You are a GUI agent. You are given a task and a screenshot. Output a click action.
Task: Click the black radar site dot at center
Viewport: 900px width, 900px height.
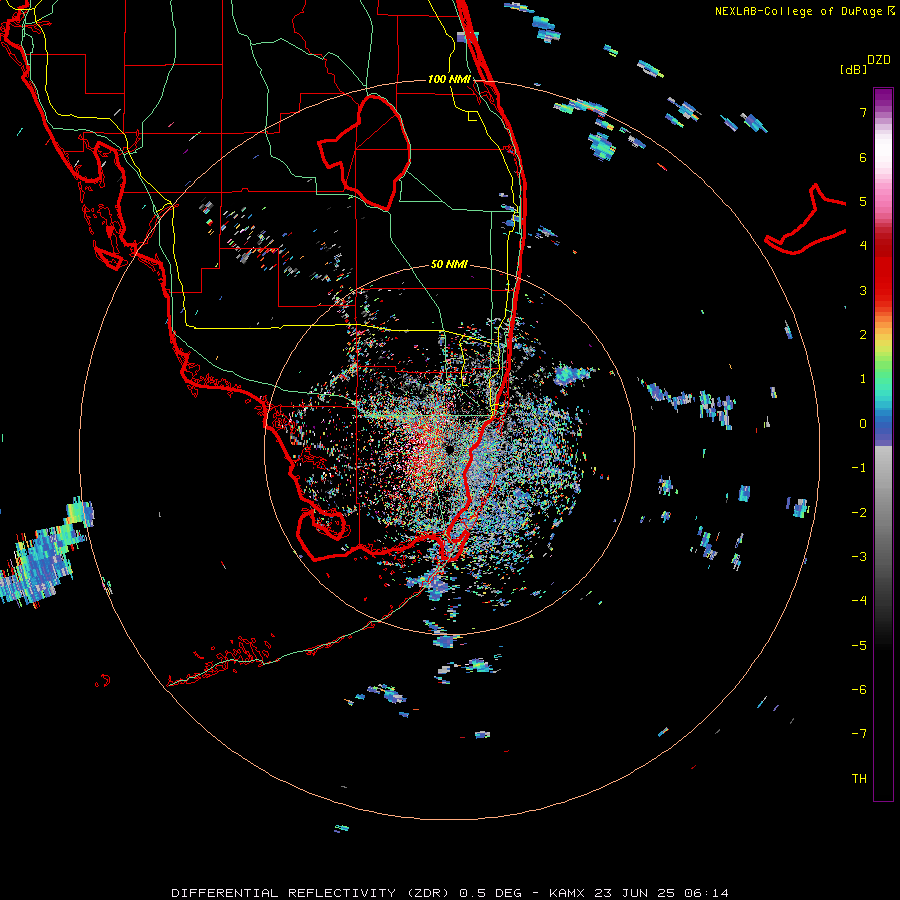coord(449,449)
